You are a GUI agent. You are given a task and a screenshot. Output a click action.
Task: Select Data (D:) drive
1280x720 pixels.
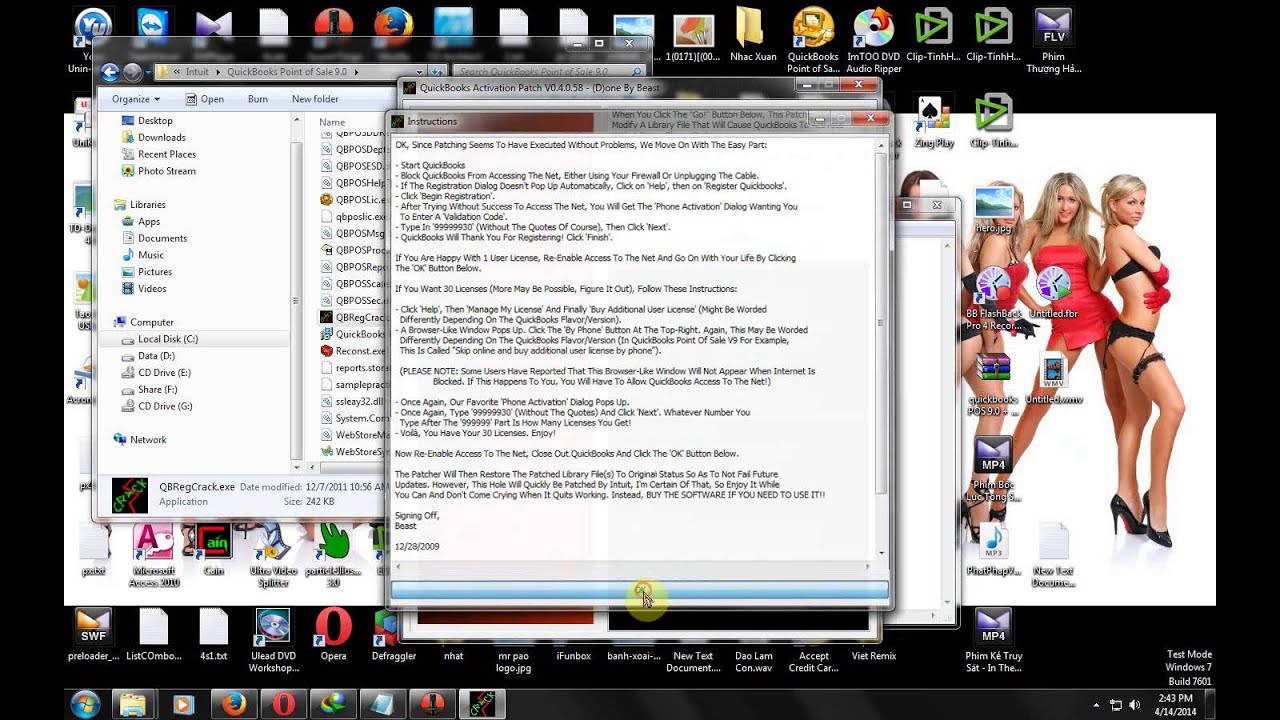(x=156, y=356)
